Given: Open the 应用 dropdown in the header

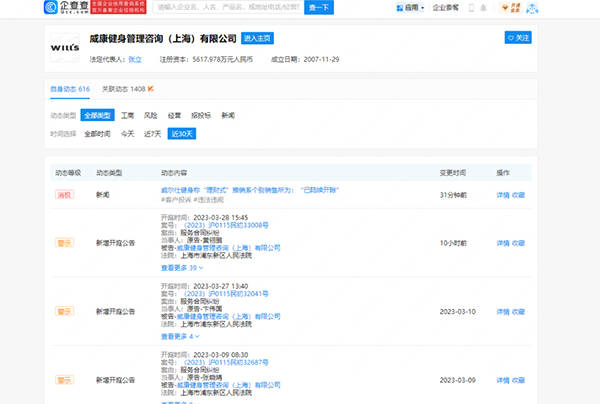Looking at the screenshot, I should point(410,8).
